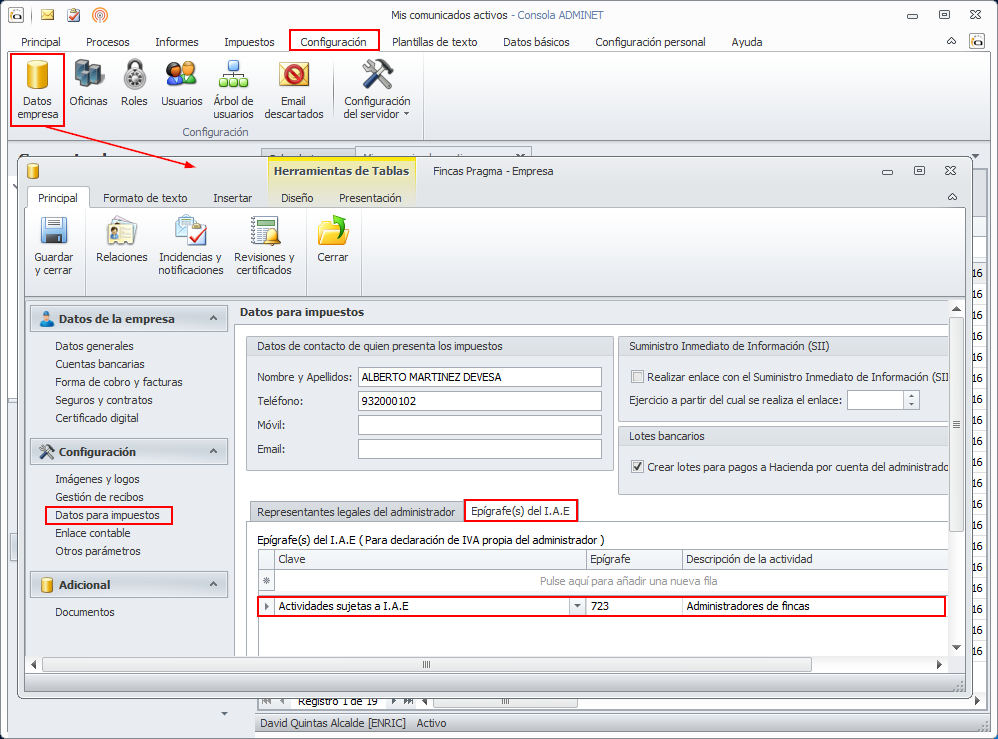Open the Procesos menu tab

[108, 42]
